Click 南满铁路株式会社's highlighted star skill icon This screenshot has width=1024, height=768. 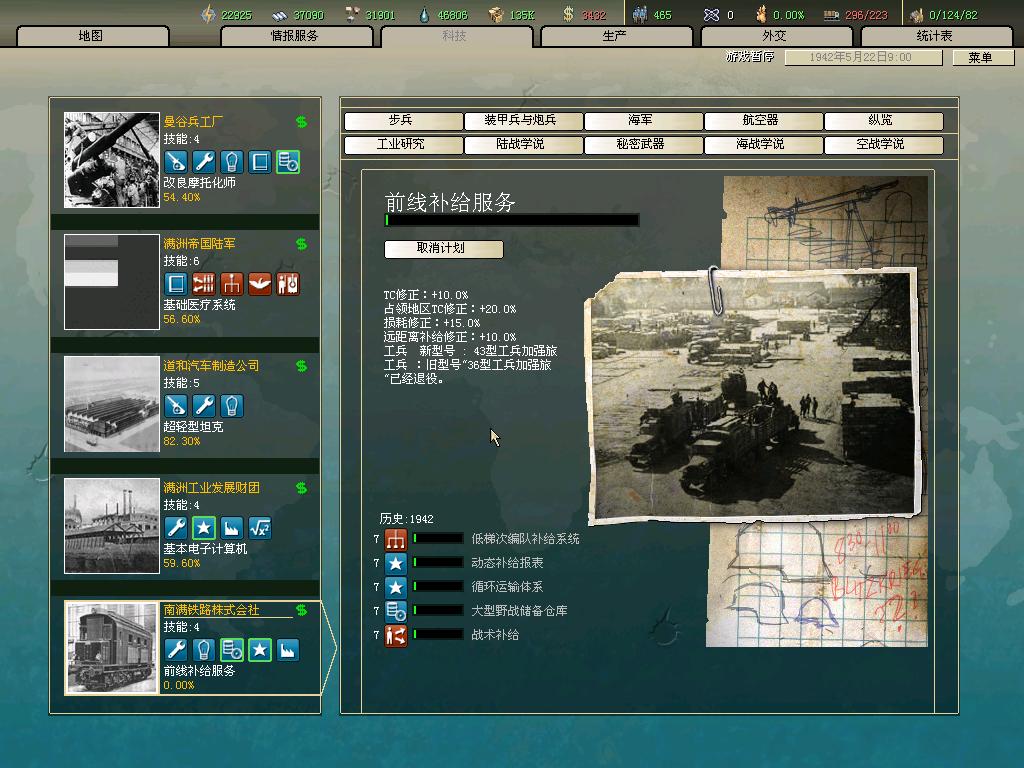click(260, 650)
